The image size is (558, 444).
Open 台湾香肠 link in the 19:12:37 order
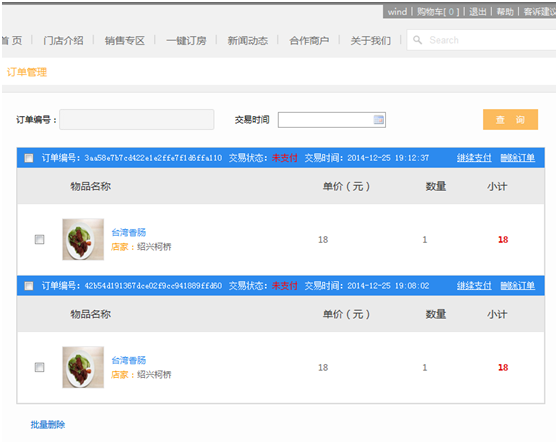[x=129, y=232]
